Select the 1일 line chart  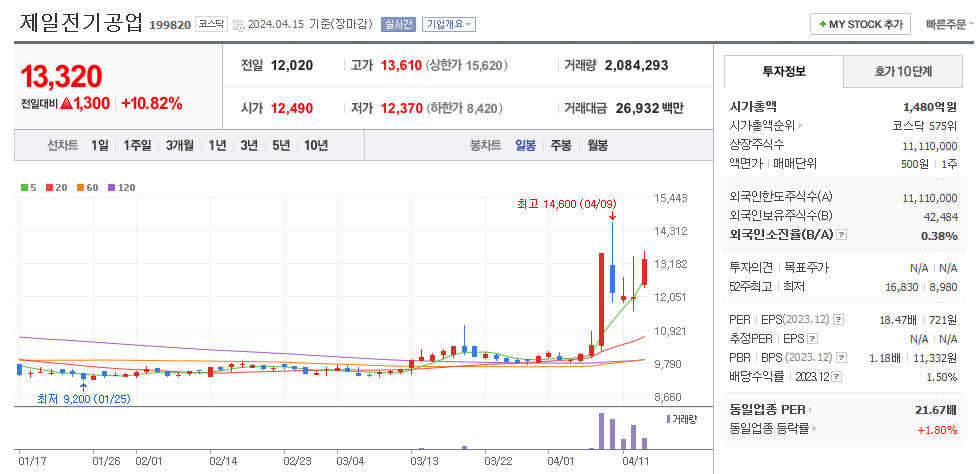99,146
